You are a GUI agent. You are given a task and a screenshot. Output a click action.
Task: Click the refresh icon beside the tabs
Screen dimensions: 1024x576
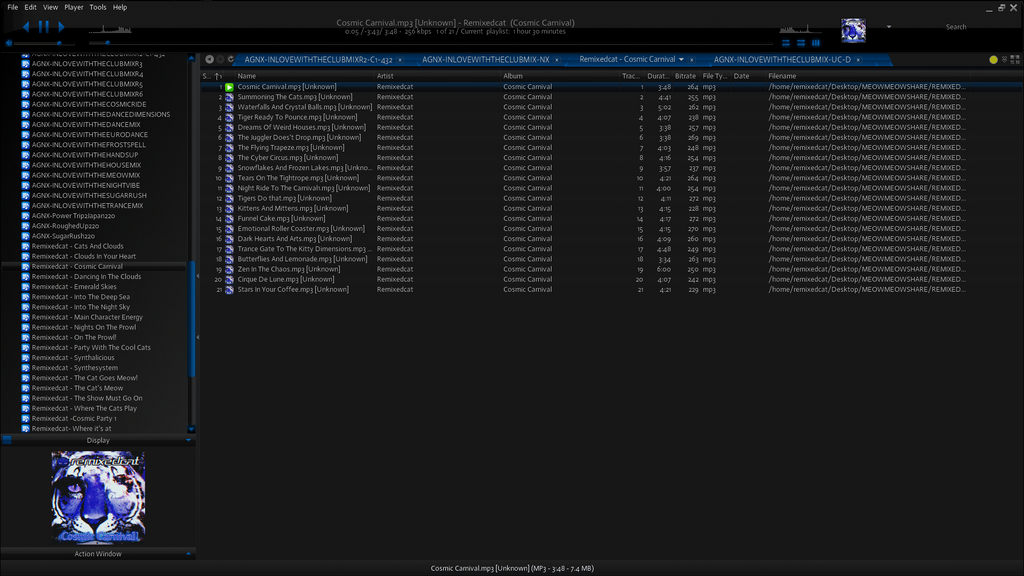pos(231,59)
